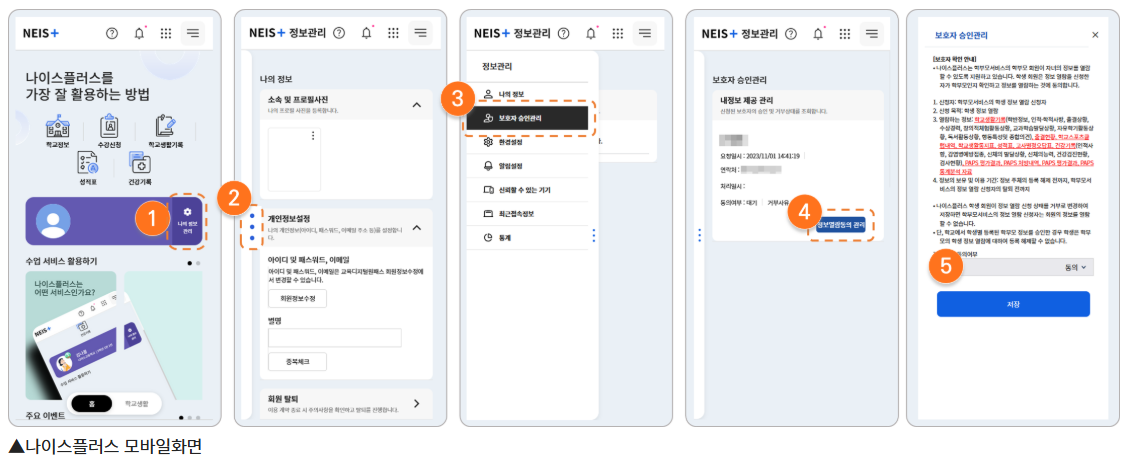Click inside the 별명 input field
The image size is (1131, 462).
335,337
